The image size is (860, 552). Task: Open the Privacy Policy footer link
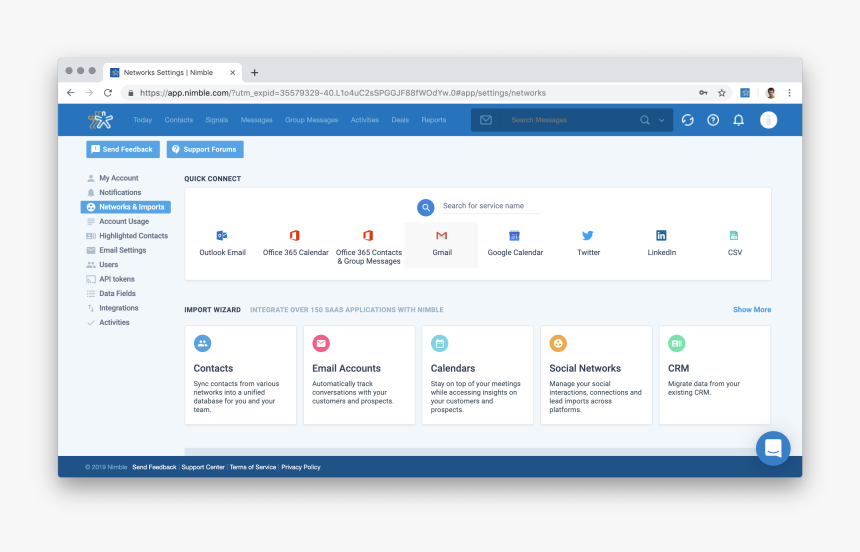(301, 467)
